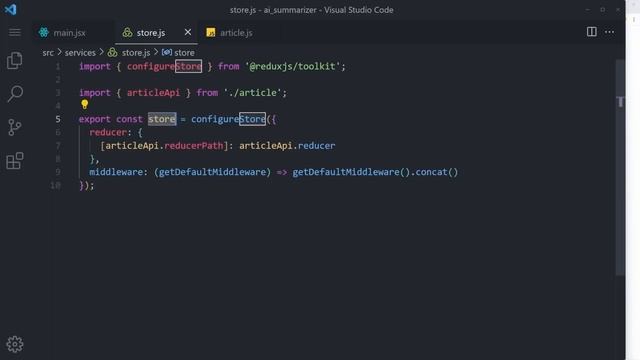The image size is (640, 360).
Task: Split the editor to the right
Action: 591,32
